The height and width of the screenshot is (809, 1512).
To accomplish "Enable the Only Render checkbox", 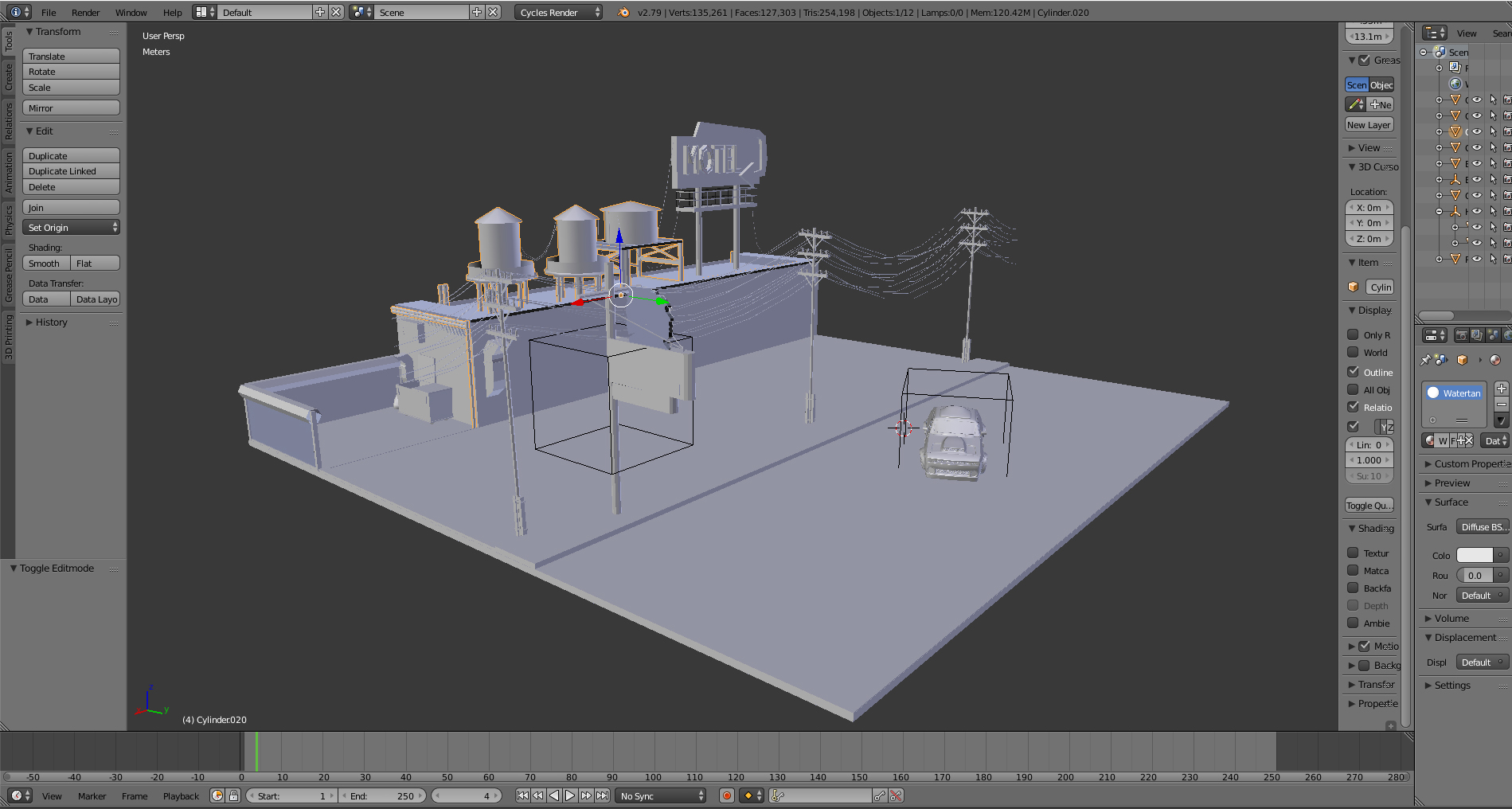I will (1353, 334).
